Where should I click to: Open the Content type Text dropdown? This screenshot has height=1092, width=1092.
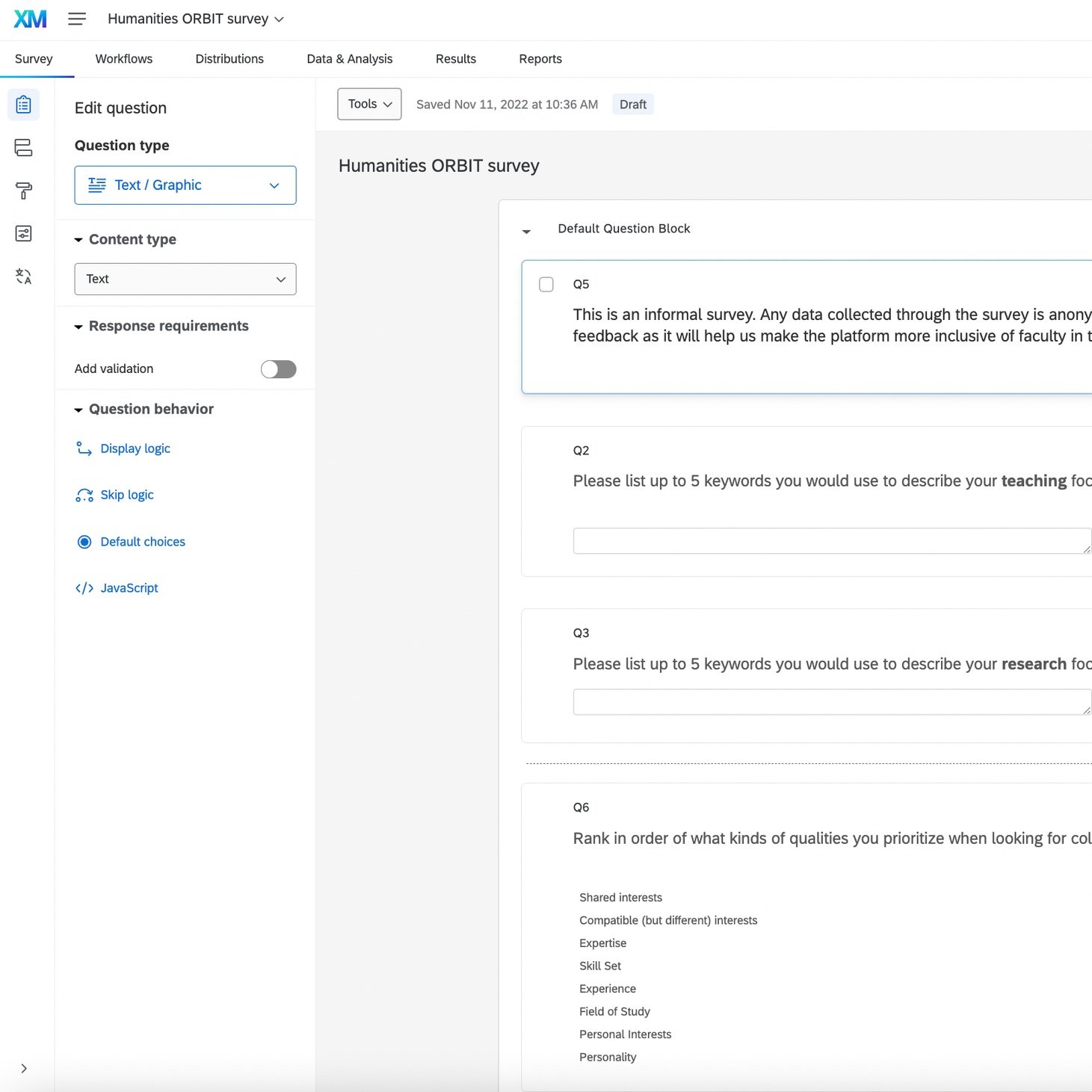point(185,279)
